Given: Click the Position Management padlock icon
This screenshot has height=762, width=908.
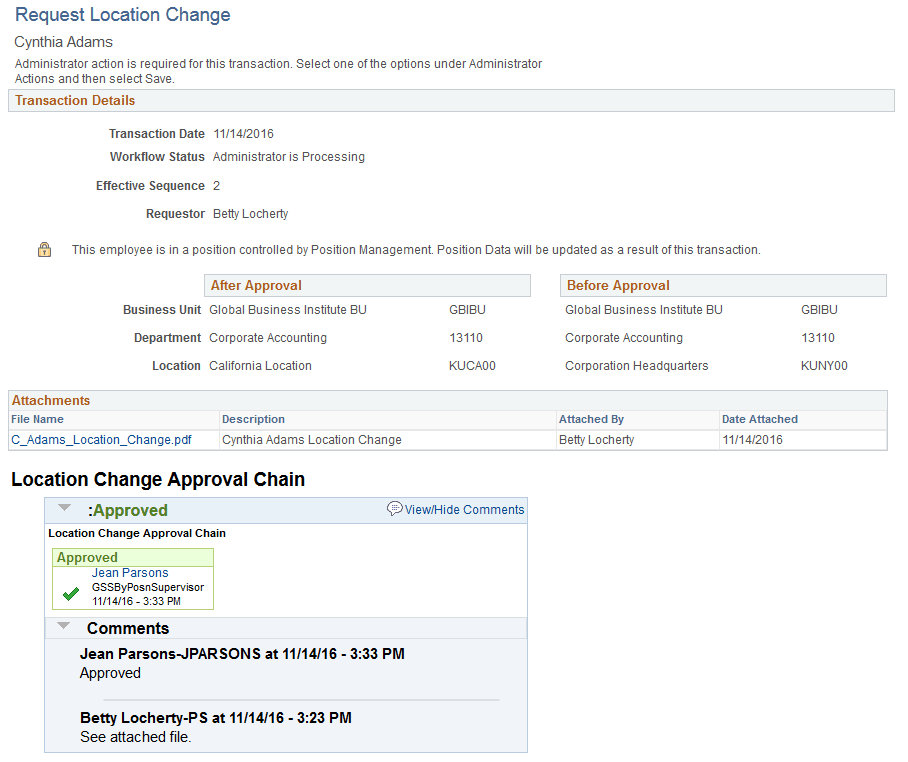Looking at the screenshot, I should 45,250.
